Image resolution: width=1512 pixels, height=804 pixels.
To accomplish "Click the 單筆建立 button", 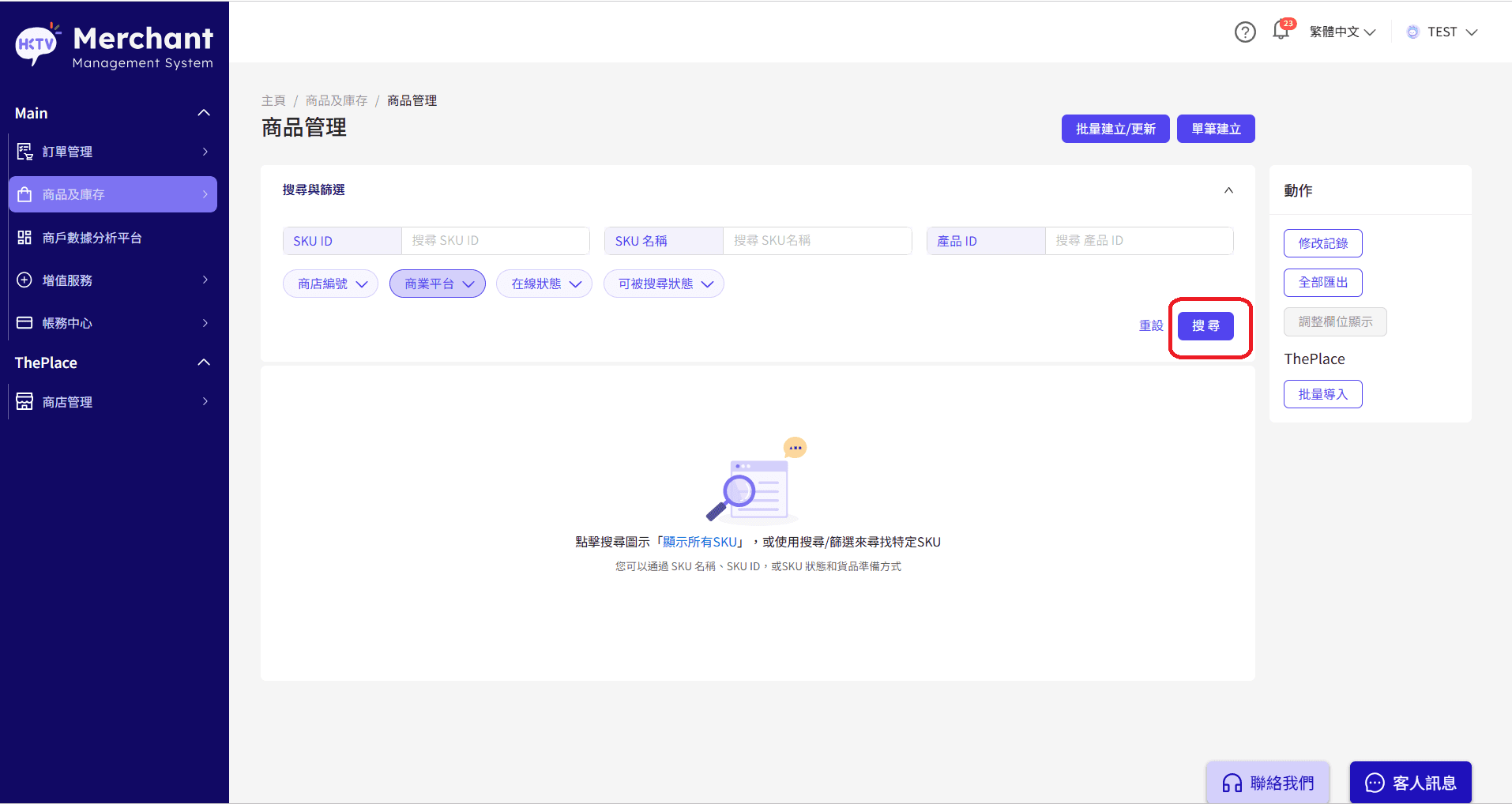I will coord(1216,129).
